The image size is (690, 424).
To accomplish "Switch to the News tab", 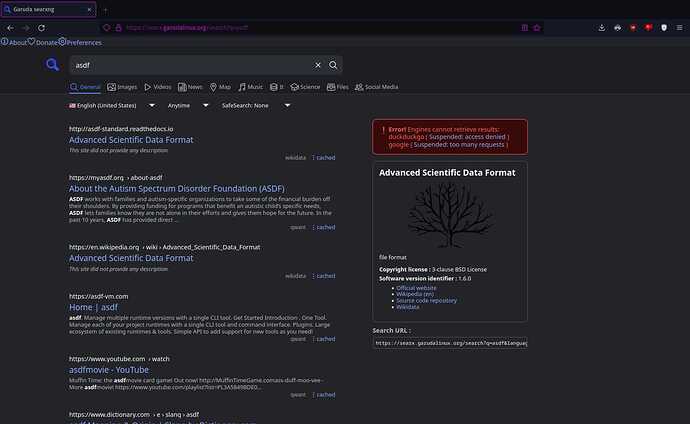I will pyautogui.click(x=190, y=87).
